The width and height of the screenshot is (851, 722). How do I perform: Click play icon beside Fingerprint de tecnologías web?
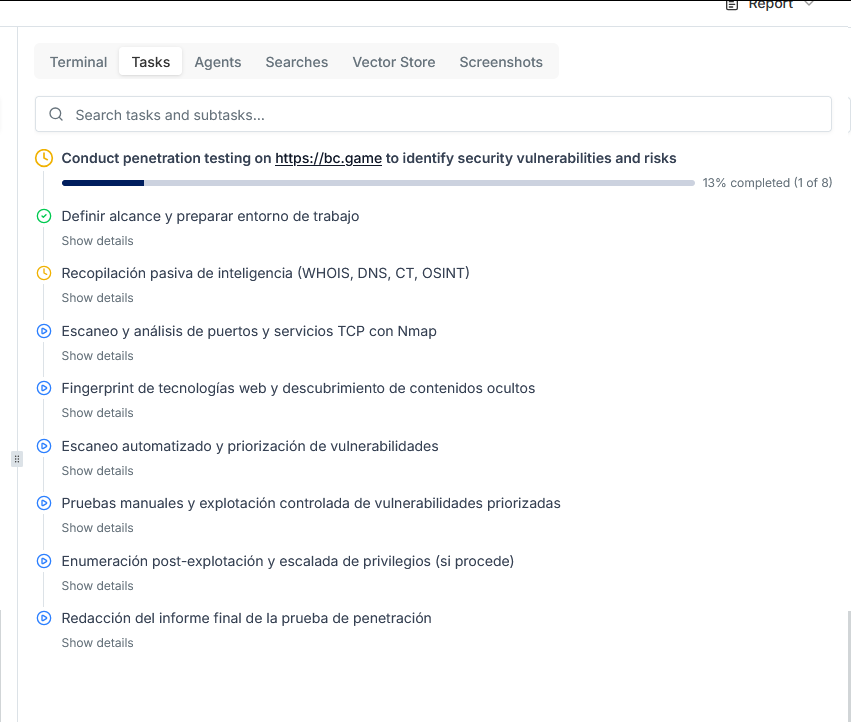click(44, 388)
